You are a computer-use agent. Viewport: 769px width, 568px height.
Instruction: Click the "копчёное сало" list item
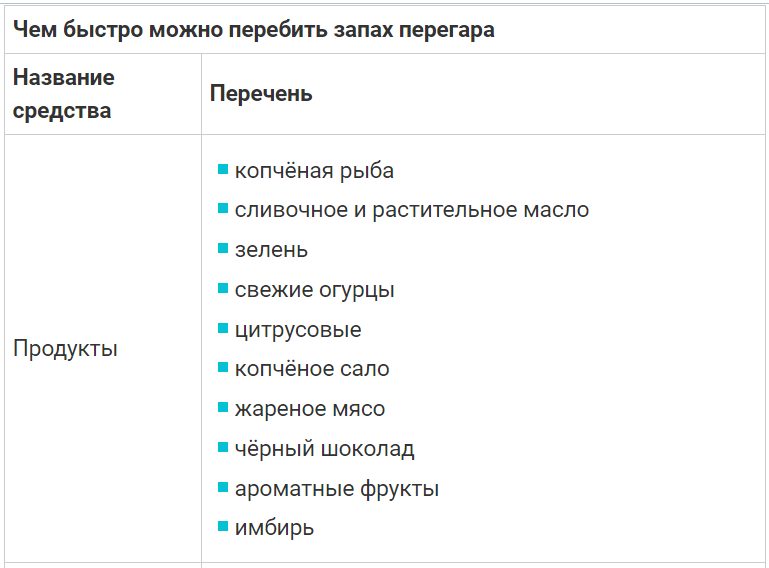(x=312, y=369)
